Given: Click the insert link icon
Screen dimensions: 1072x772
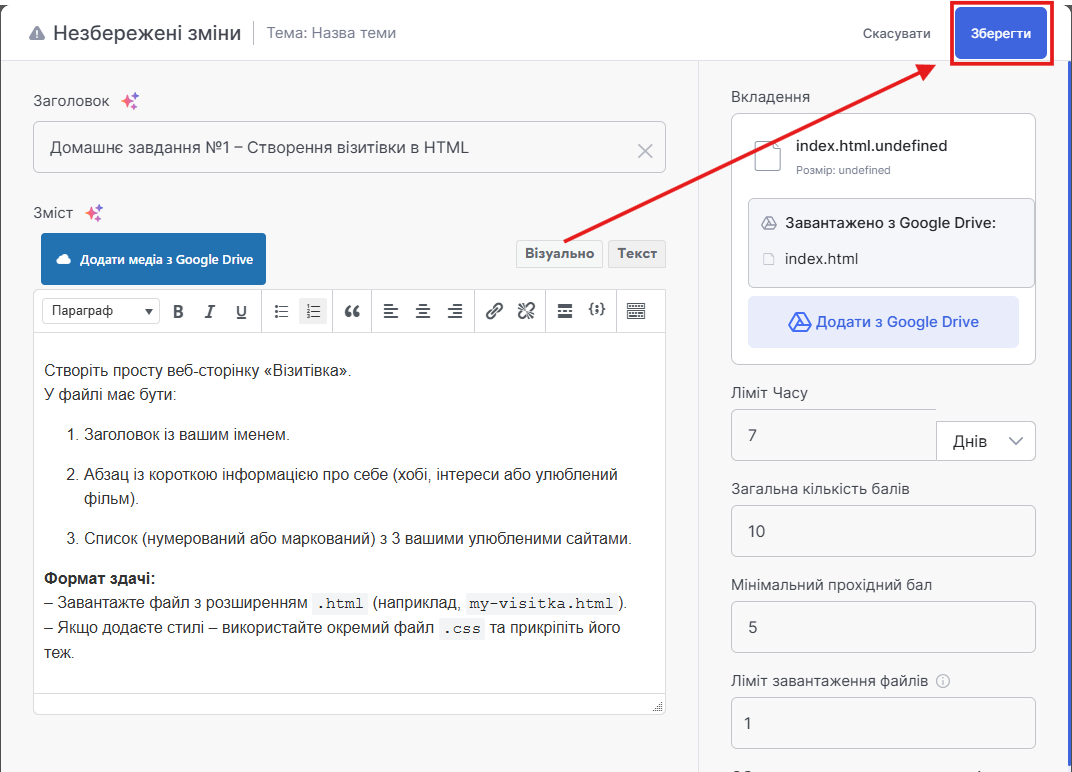Looking at the screenshot, I should (x=494, y=311).
